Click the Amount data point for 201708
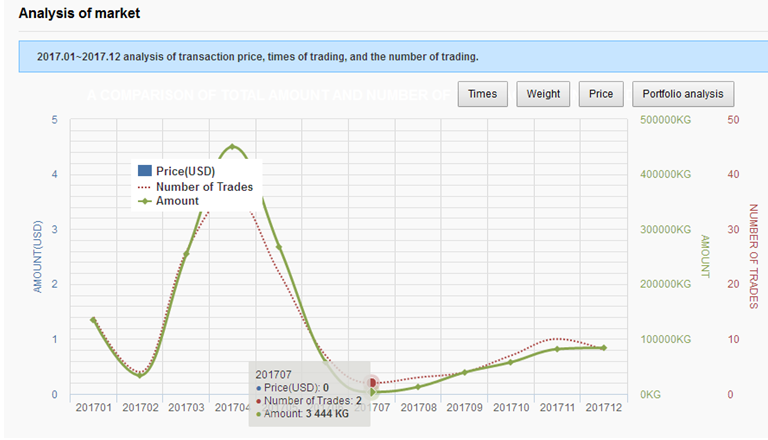Viewport: 768px width, 440px height. (418, 386)
